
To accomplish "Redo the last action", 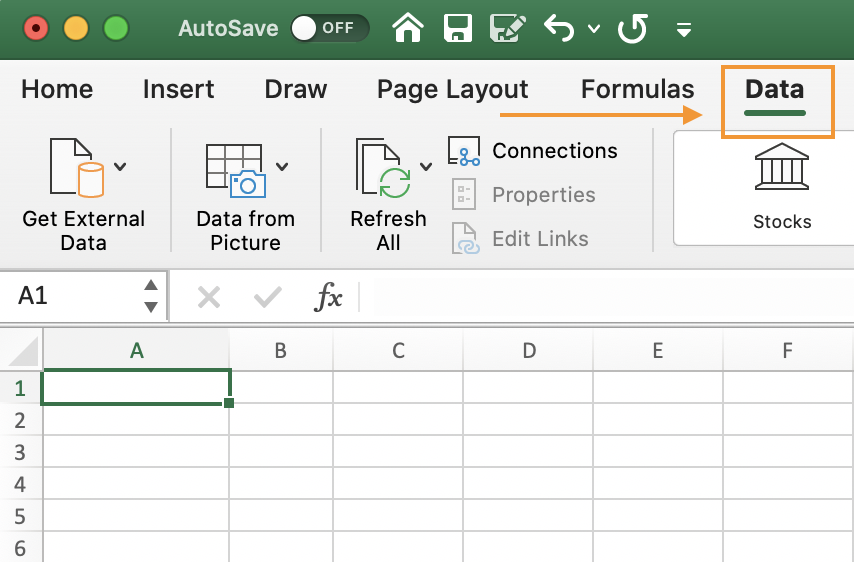I will click(x=632, y=28).
